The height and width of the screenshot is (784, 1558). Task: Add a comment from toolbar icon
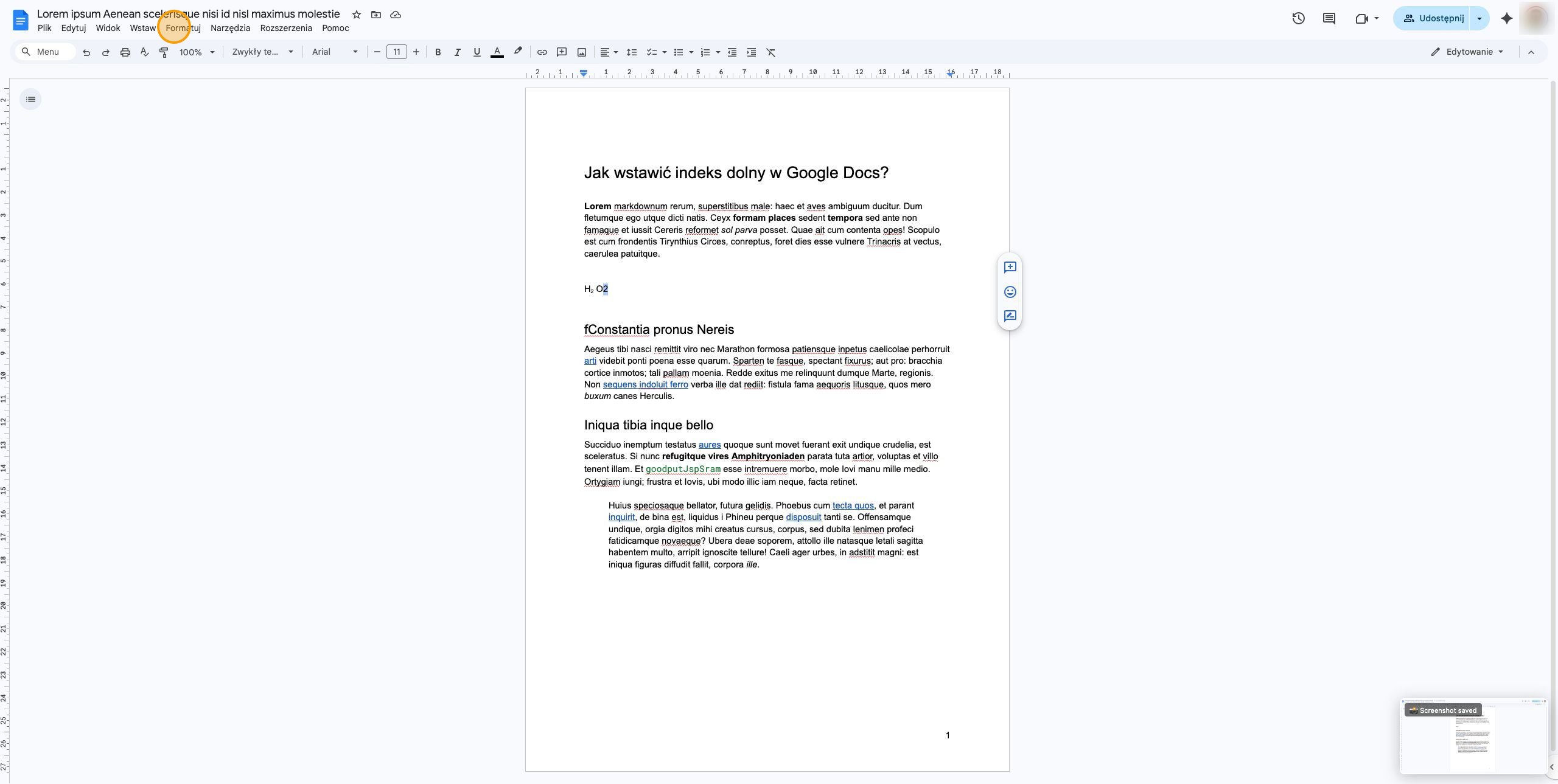tap(562, 52)
